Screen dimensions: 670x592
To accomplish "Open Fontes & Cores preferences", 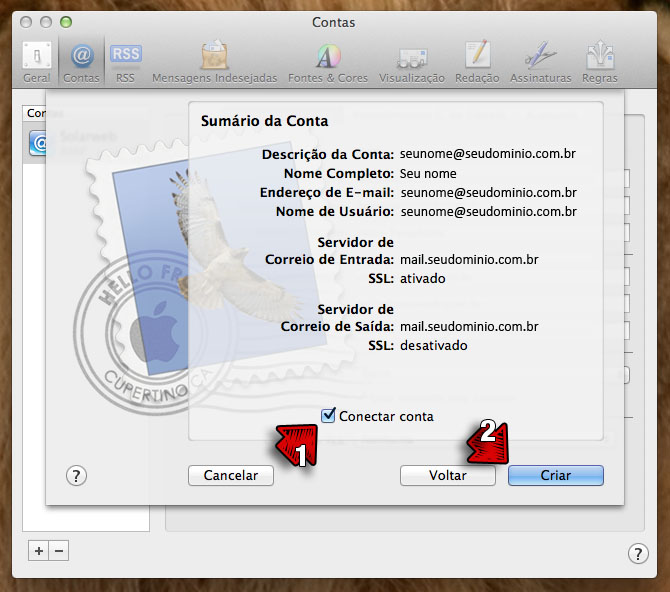I will click(x=328, y=62).
